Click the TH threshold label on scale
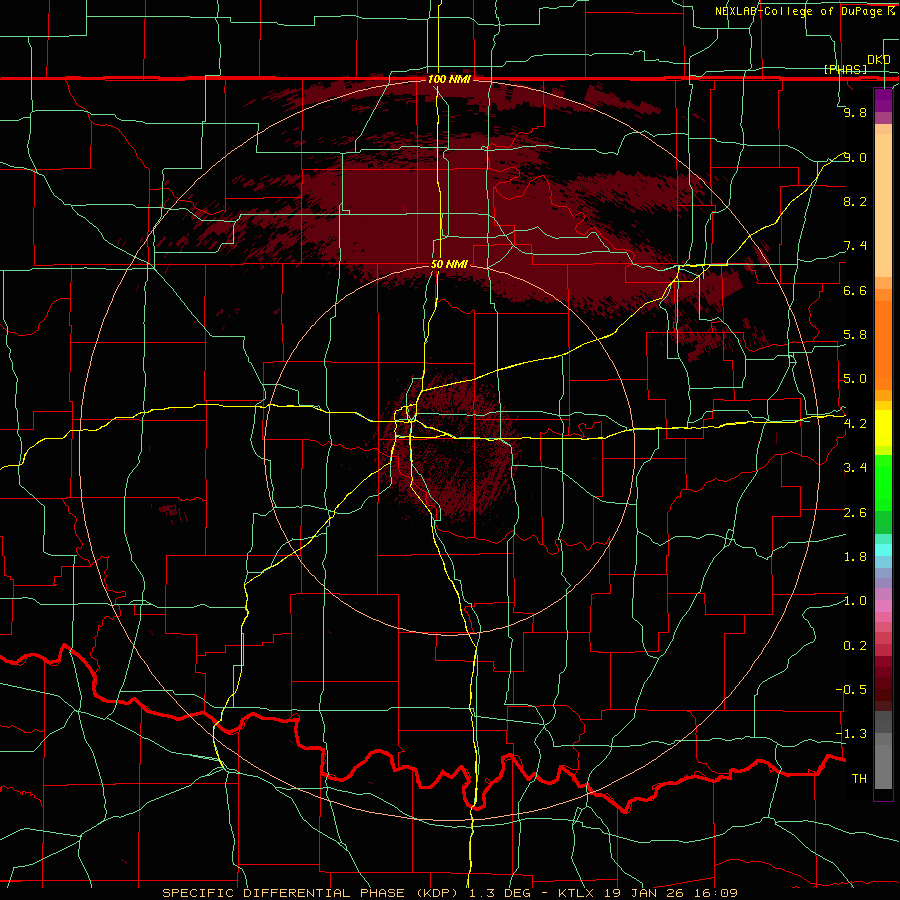This screenshot has width=900, height=900. 859,779
